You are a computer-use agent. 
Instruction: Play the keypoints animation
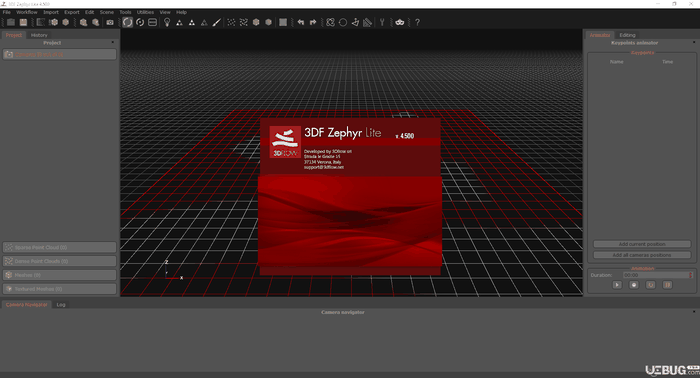[x=617, y=285]
